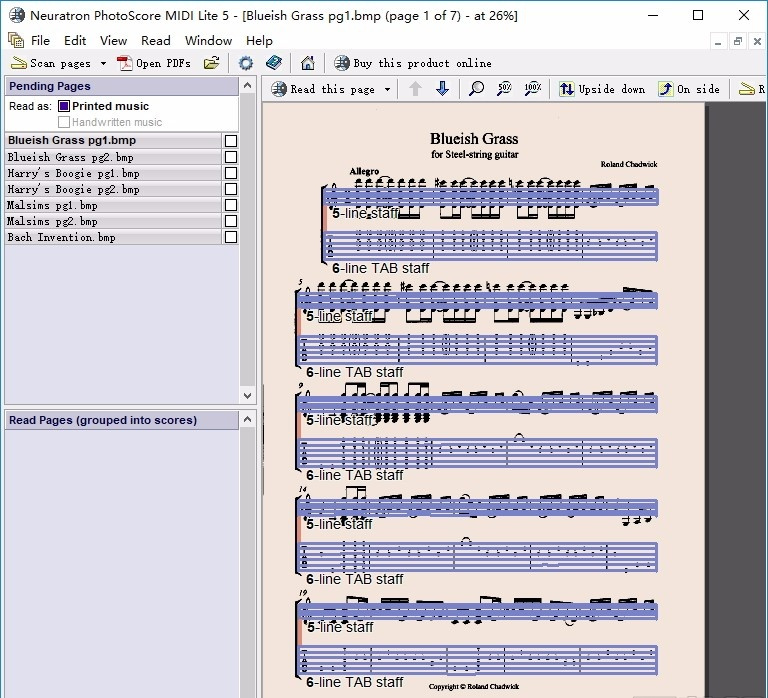
Task: Open preferences via the gear icon
Action: point(246,63)
